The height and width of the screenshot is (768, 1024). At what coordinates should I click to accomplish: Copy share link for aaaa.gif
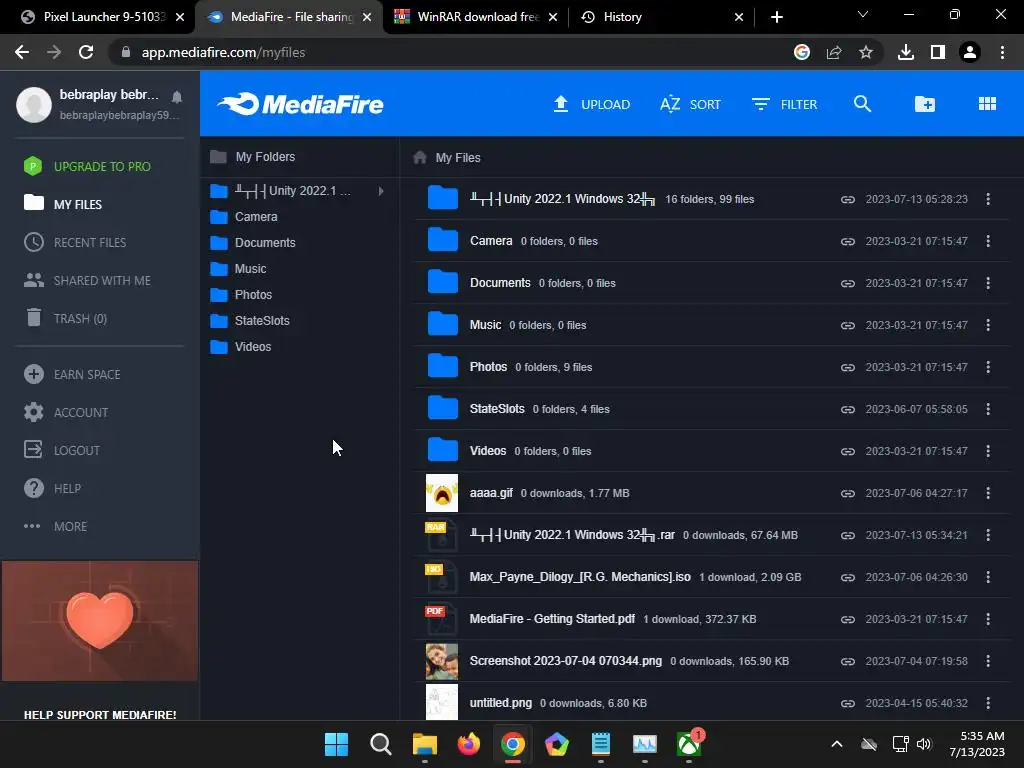coord(848,494)
